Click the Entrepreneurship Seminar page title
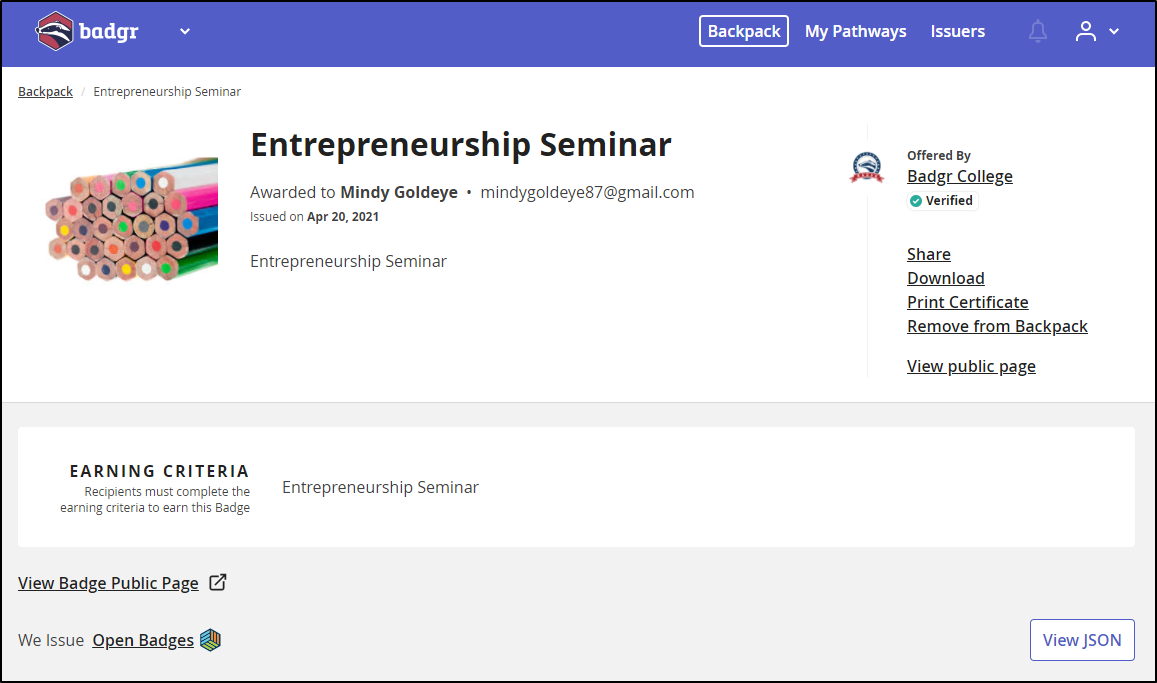Screen dimensions: 1157x683 pos(461,145)
